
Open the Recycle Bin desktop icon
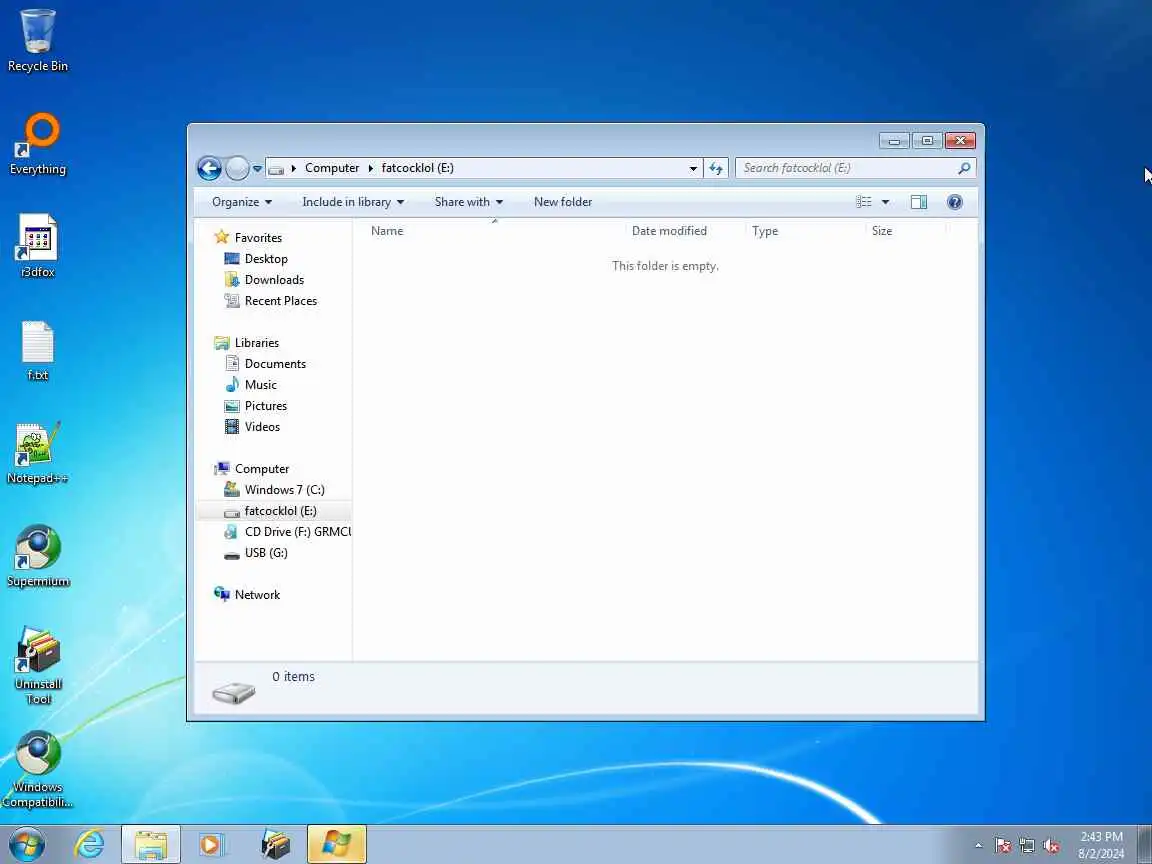pos(37,40)
